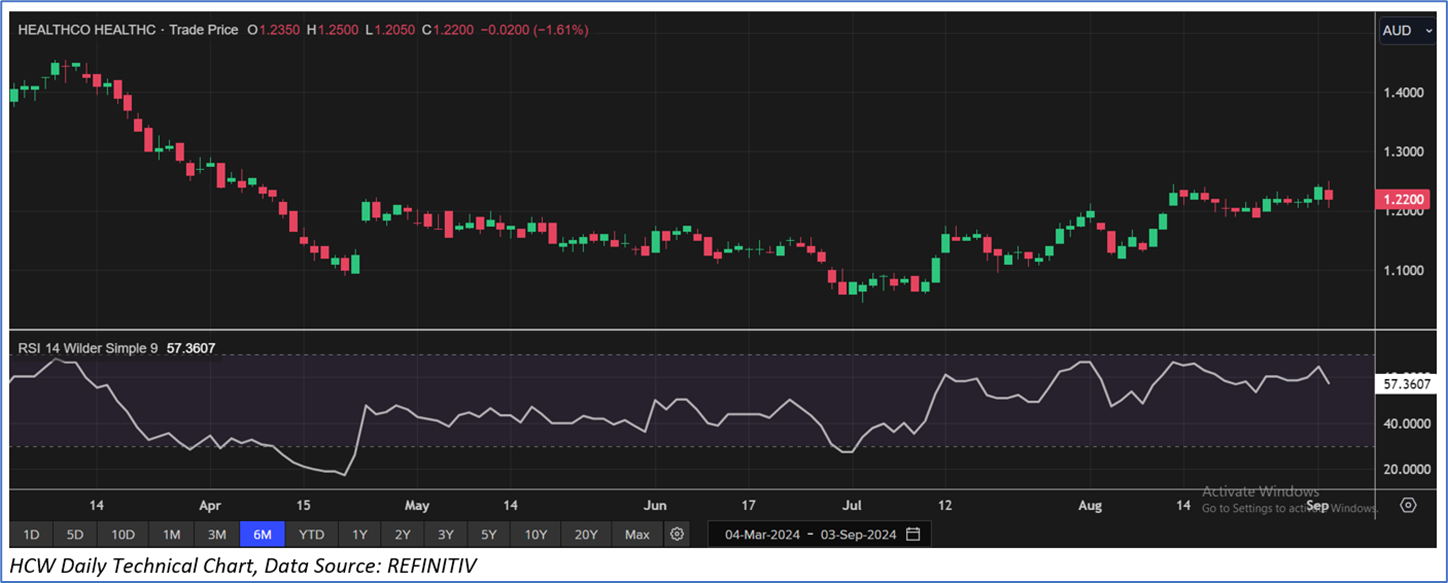Click the HEALTHCO Trade Price series label

[128, 30]
